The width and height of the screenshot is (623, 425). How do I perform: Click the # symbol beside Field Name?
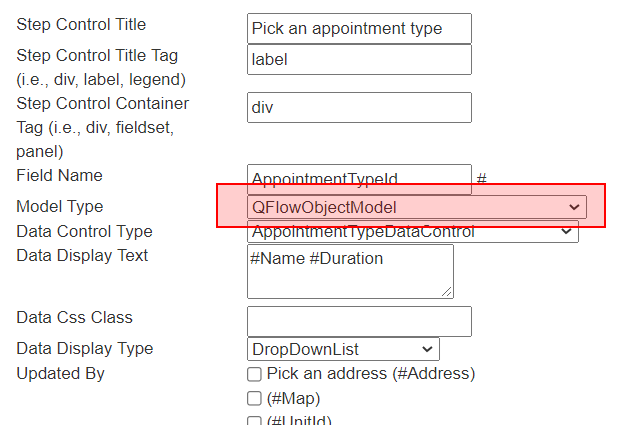[481, 179]
